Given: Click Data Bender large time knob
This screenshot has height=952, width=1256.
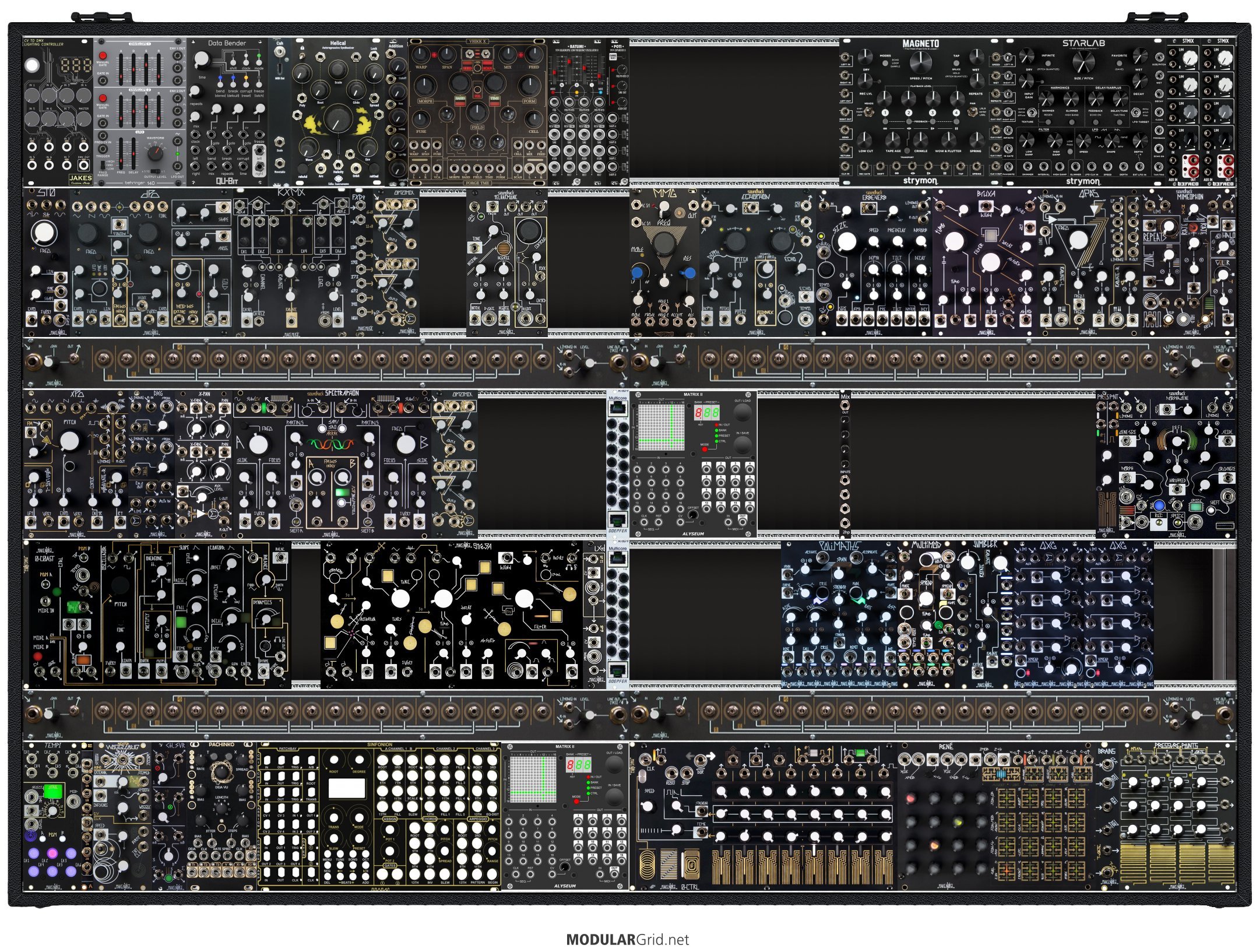Looking at the screenshot, I should pyautogui.click(x=202, y=60).
